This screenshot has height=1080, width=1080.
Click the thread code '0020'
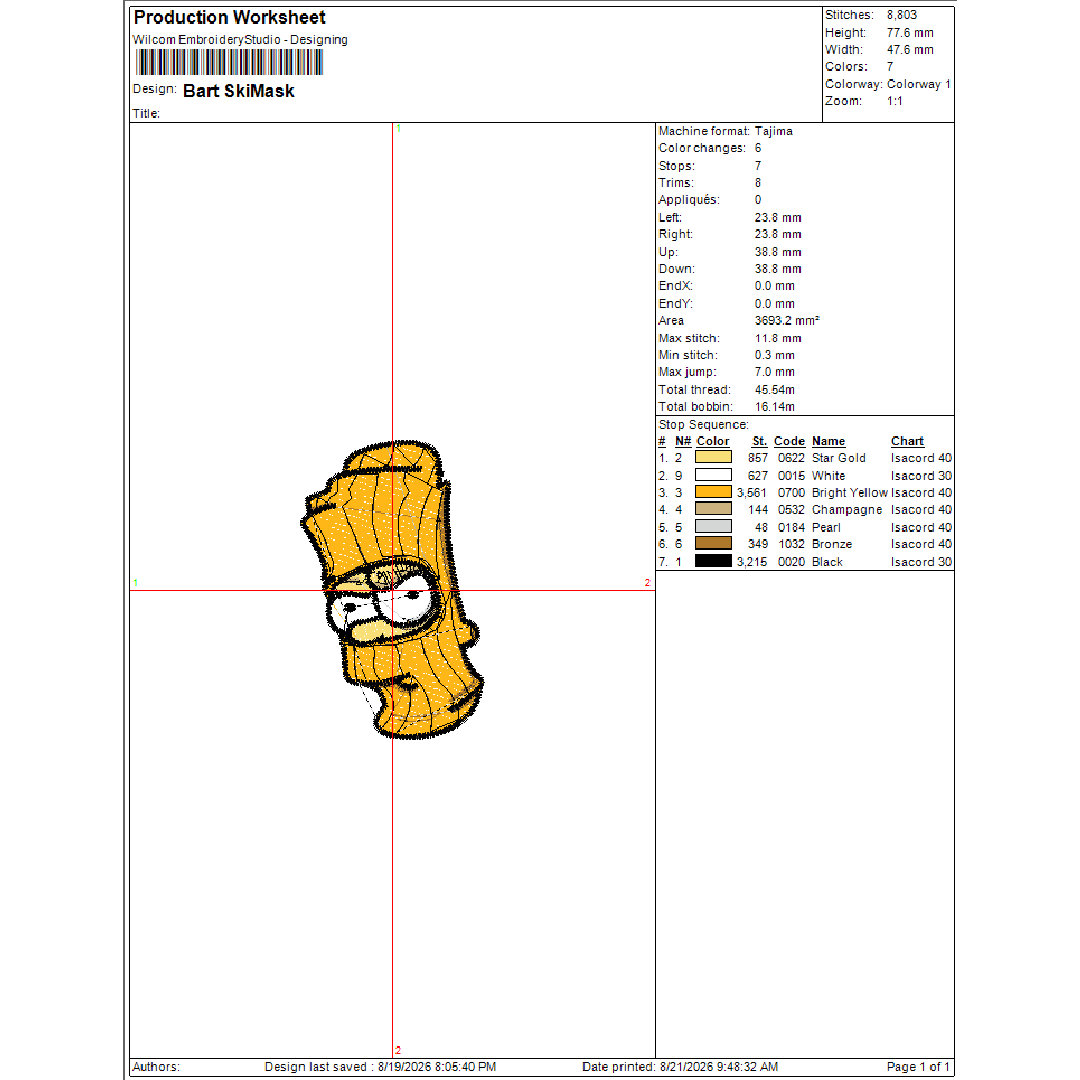pyautogui.click(x=791, y=562)
